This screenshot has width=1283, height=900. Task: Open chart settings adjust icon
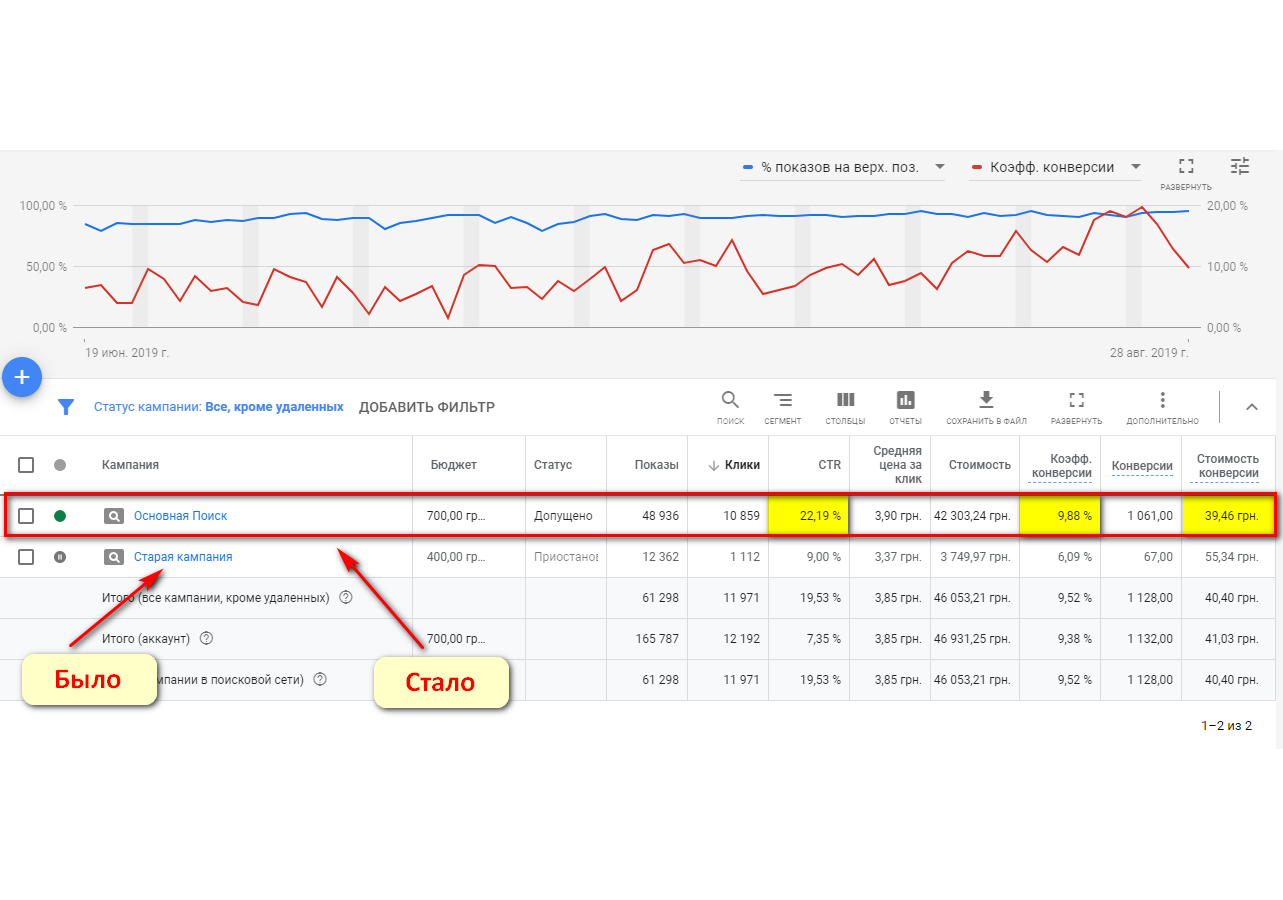(x=1240, y=167)
